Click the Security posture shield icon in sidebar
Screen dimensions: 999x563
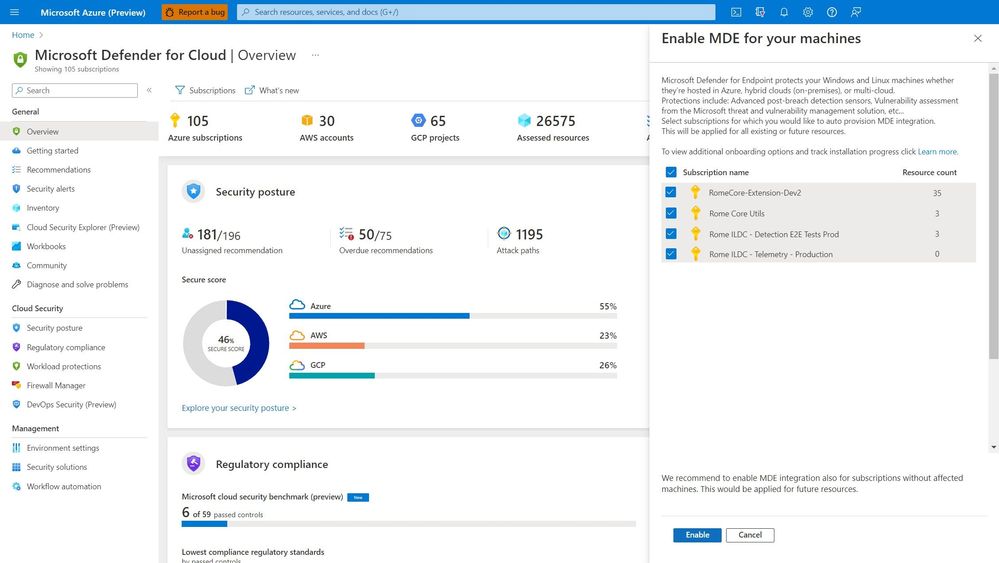point(17,328)
